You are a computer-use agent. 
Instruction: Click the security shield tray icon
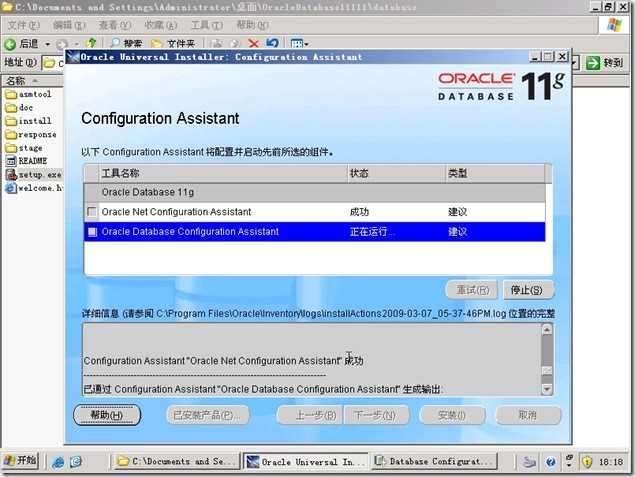point(587,462)
